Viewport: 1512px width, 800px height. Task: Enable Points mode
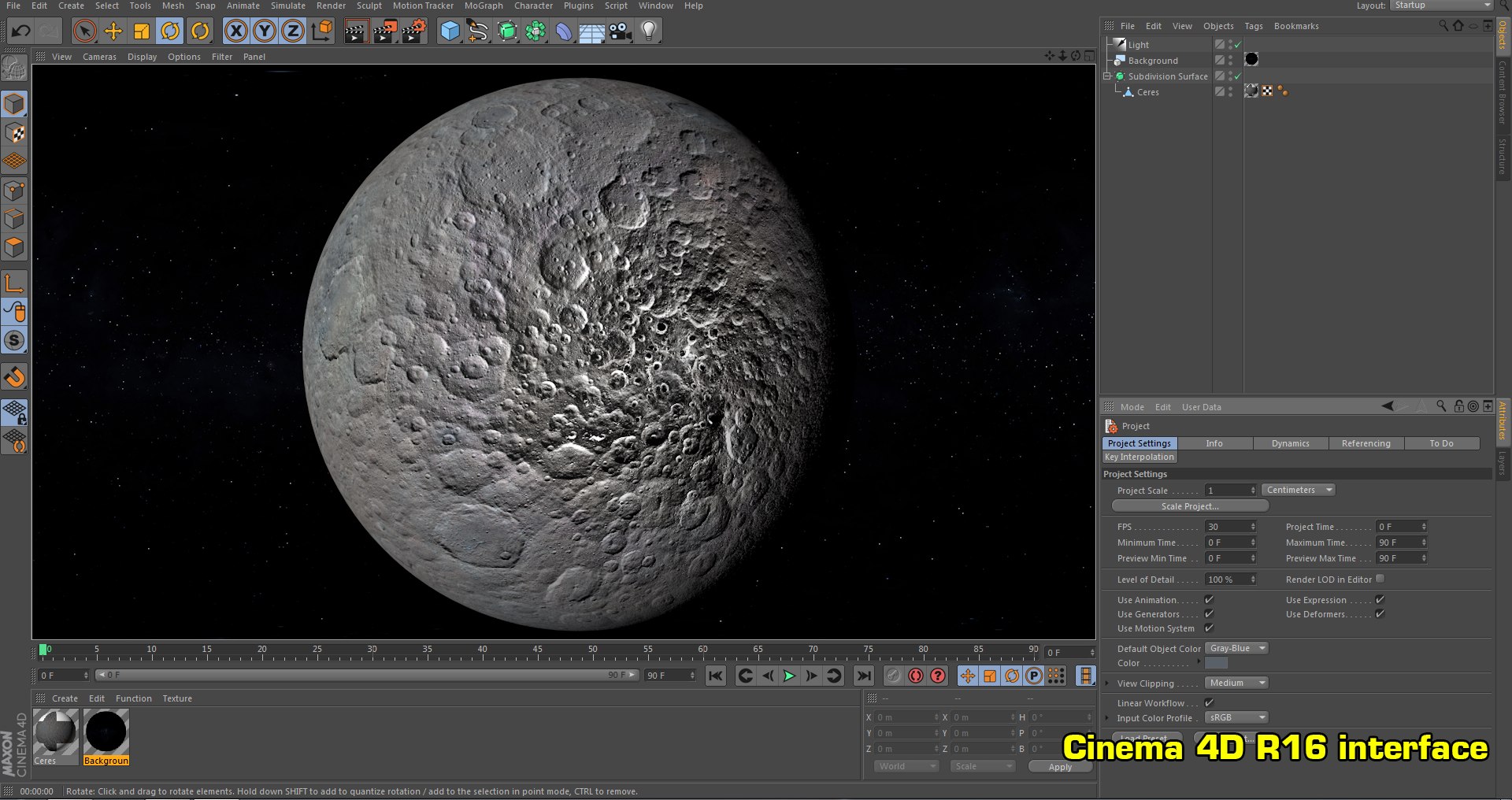pyautogui.click(x=14, y=191)
